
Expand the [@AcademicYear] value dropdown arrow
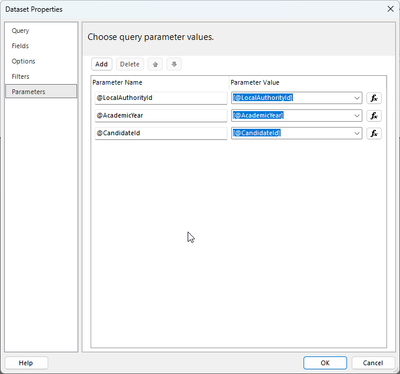point(357,116)
